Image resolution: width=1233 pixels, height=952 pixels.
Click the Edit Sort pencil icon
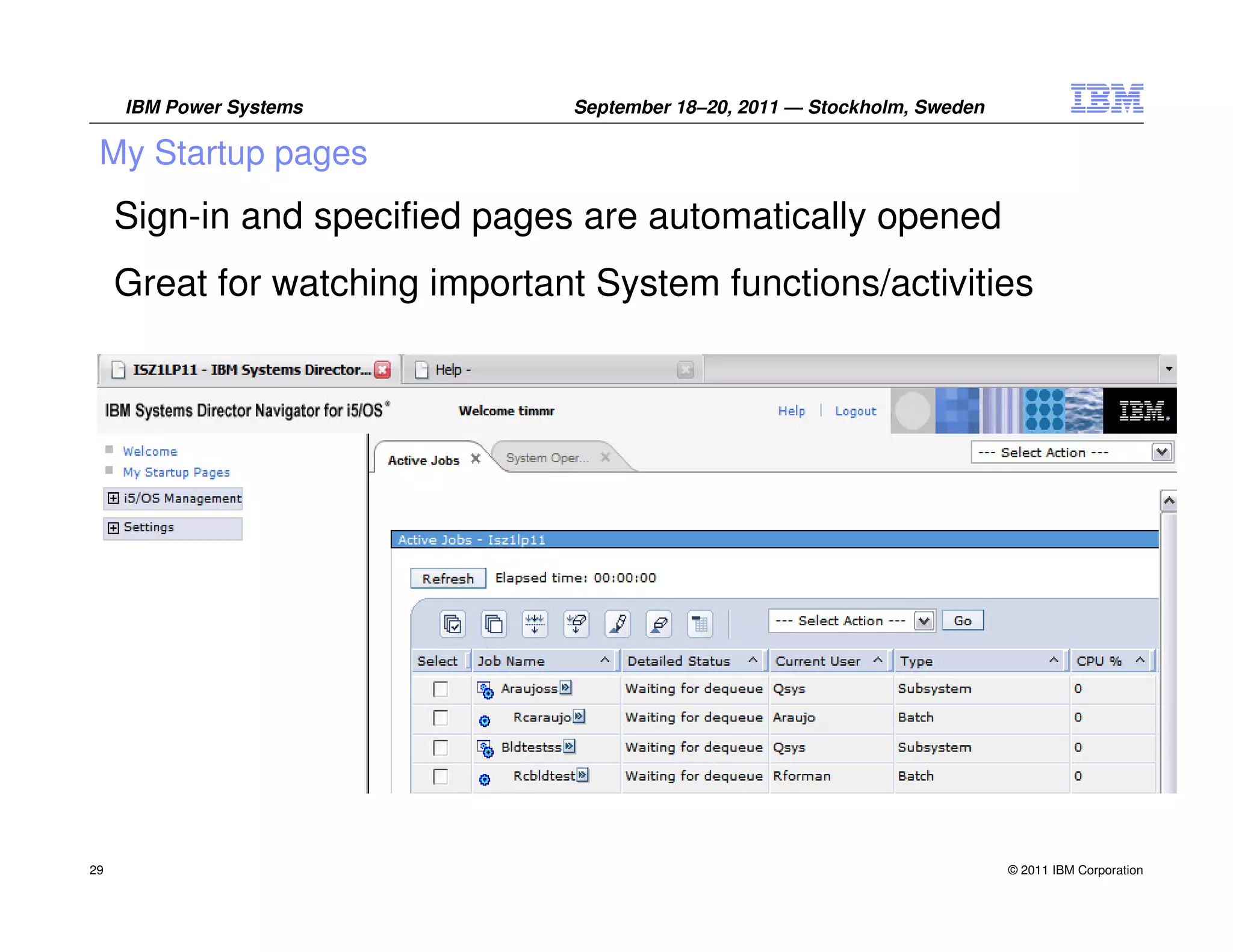tap(618, 623)
